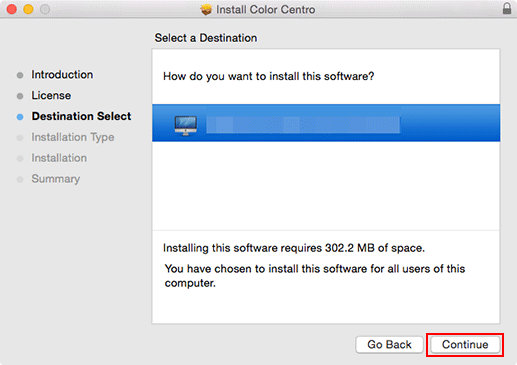Minimize the installer with yellow button

28,9
